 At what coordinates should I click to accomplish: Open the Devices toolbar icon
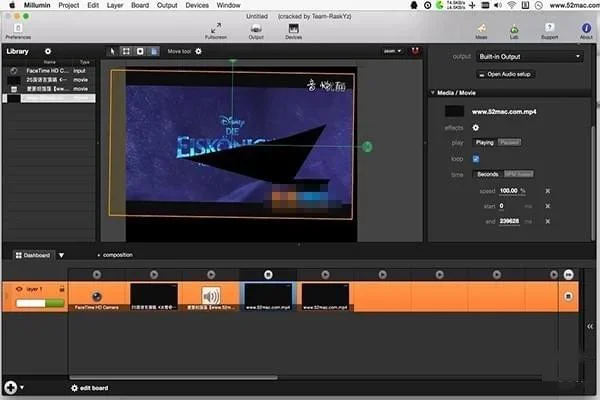[x=293, y=31]
